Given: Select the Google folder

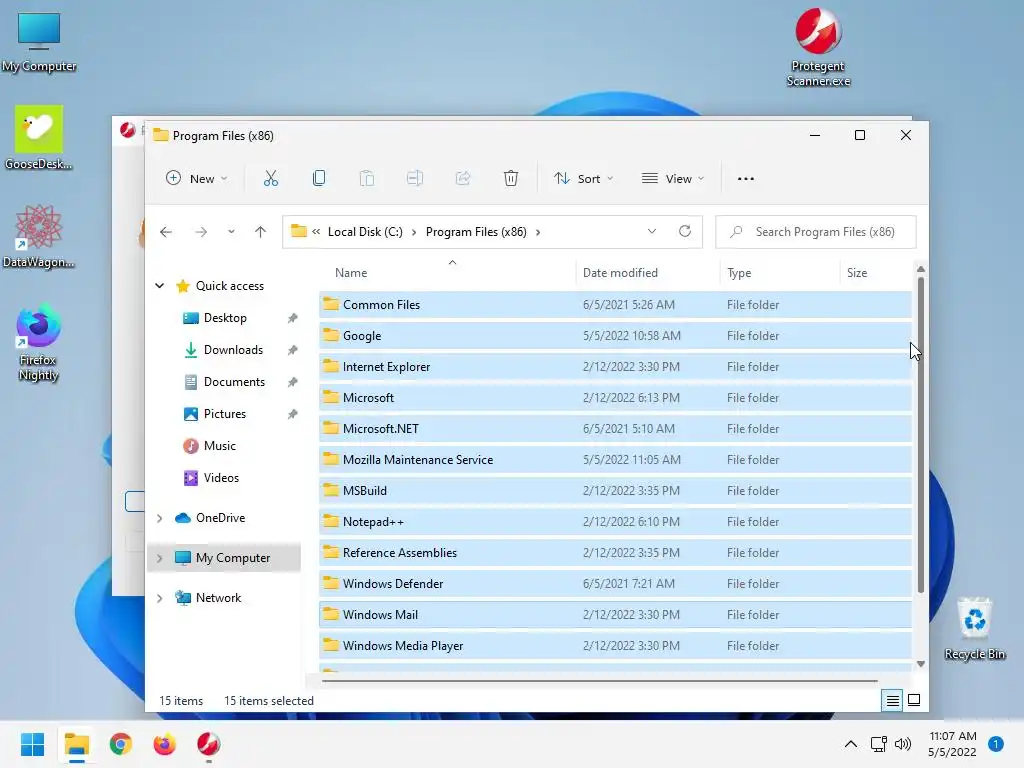Looking at the screenshot, I should [615, 336].
